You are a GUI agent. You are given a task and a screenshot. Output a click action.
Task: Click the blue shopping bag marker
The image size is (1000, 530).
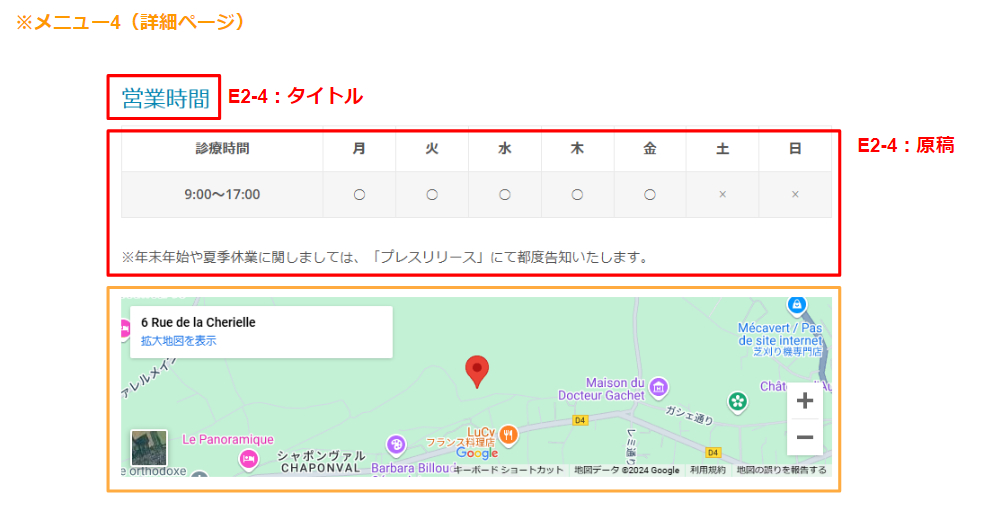tap(796, 305)
